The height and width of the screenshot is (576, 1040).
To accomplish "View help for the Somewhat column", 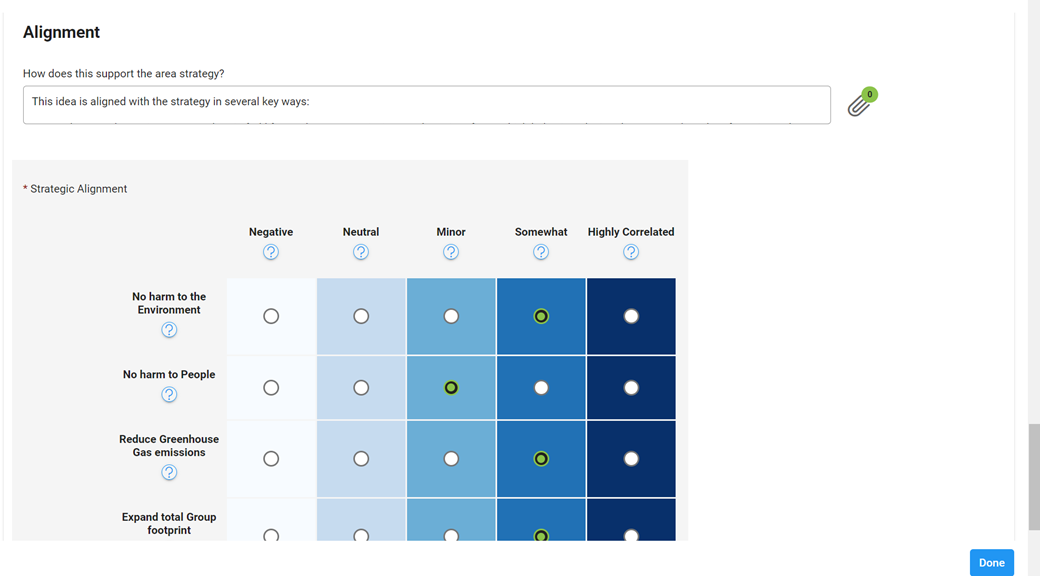I will click(x=541, y=252).
